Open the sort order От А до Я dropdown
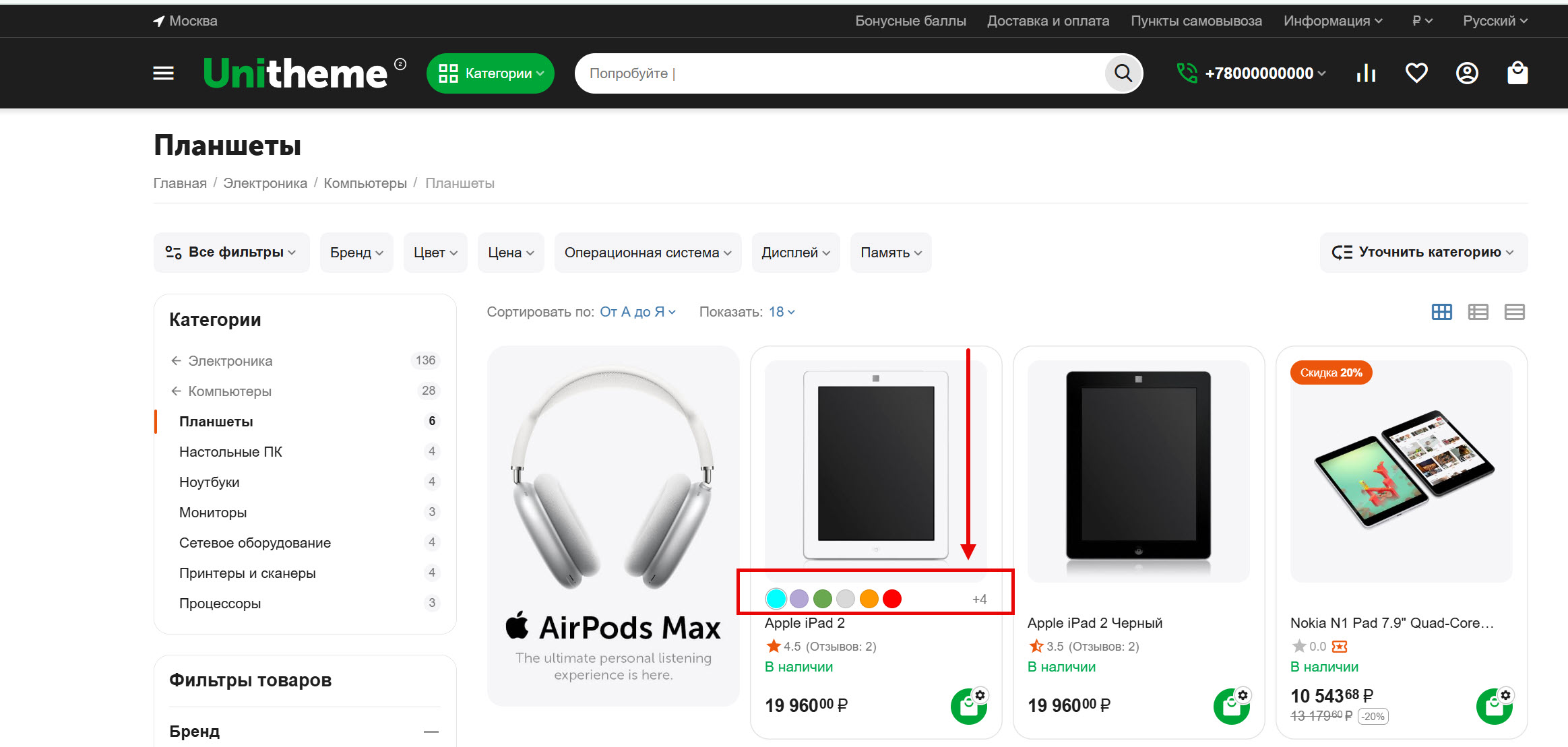1568x747 pixels. click(637, 312)
